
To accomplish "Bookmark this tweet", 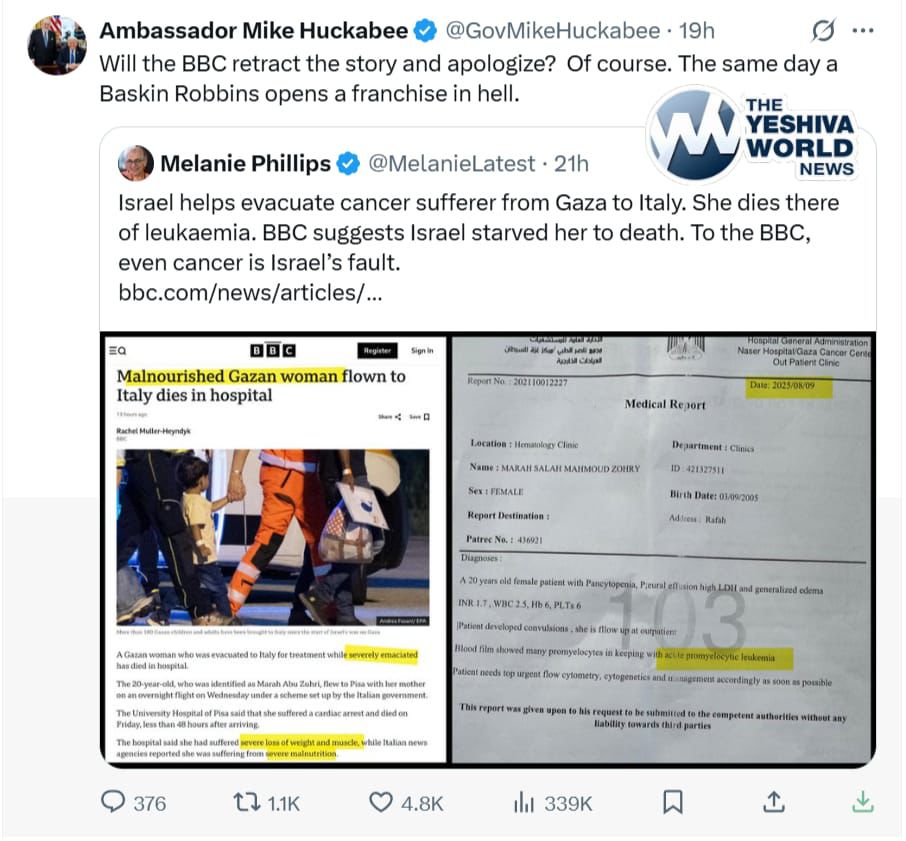I will coord(673,802).
